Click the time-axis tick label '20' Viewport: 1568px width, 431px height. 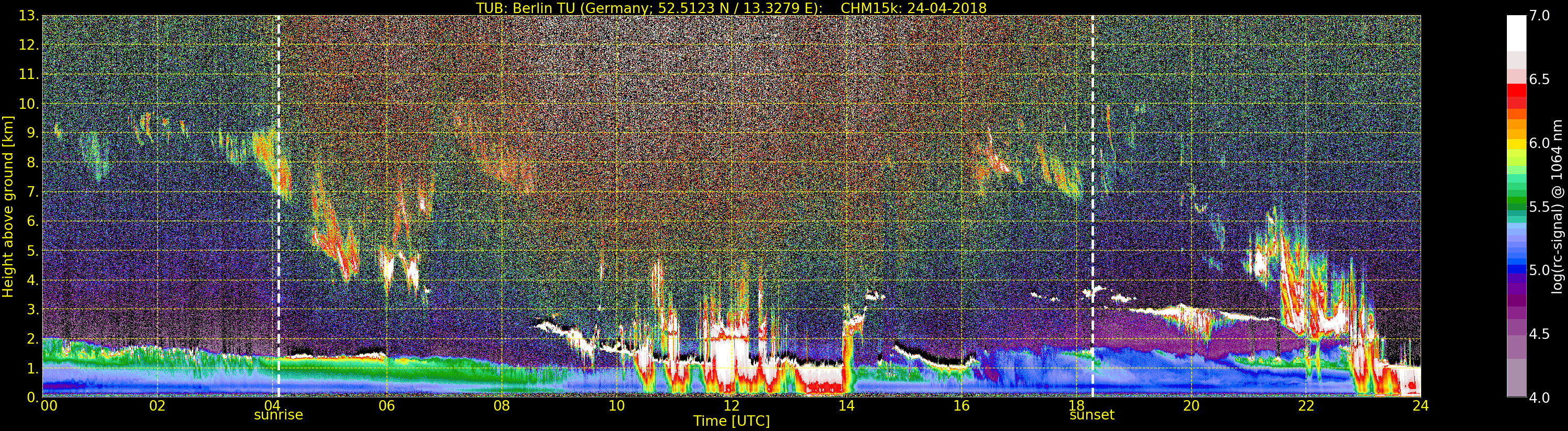point(1191,405)
